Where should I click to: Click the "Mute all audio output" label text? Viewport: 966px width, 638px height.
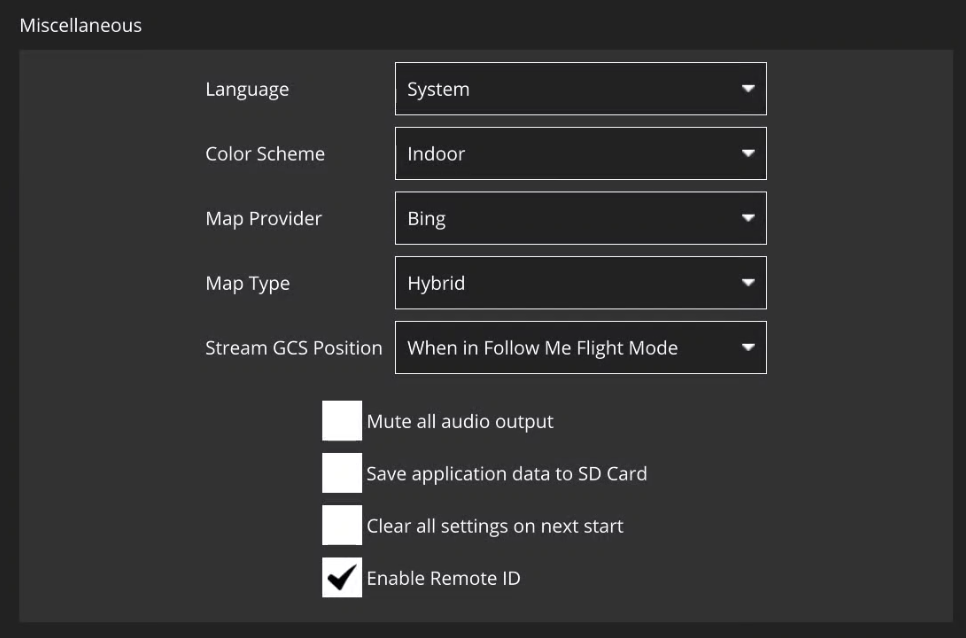(460, 421)
